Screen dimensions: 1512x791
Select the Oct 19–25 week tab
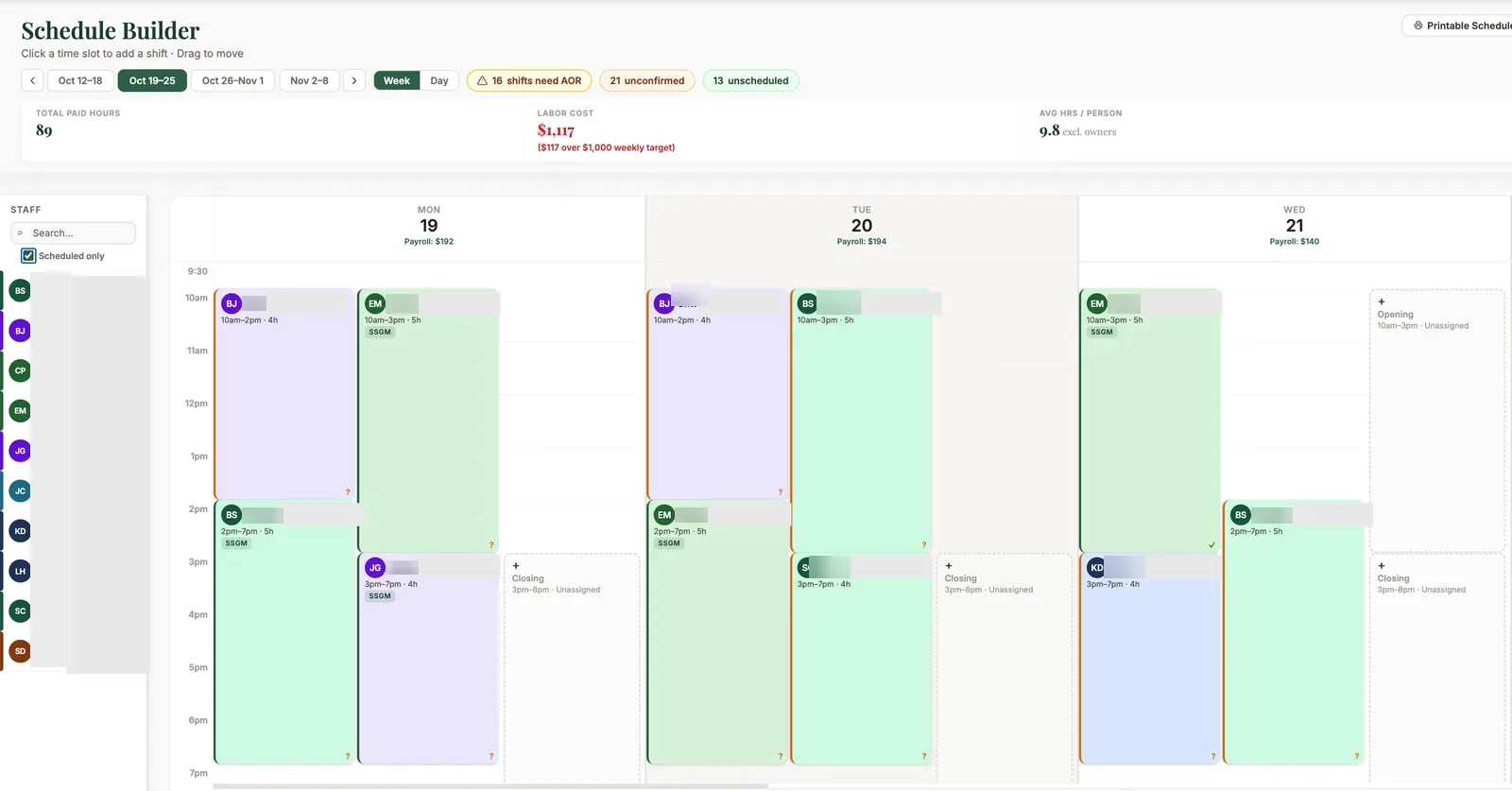(152, 80)
